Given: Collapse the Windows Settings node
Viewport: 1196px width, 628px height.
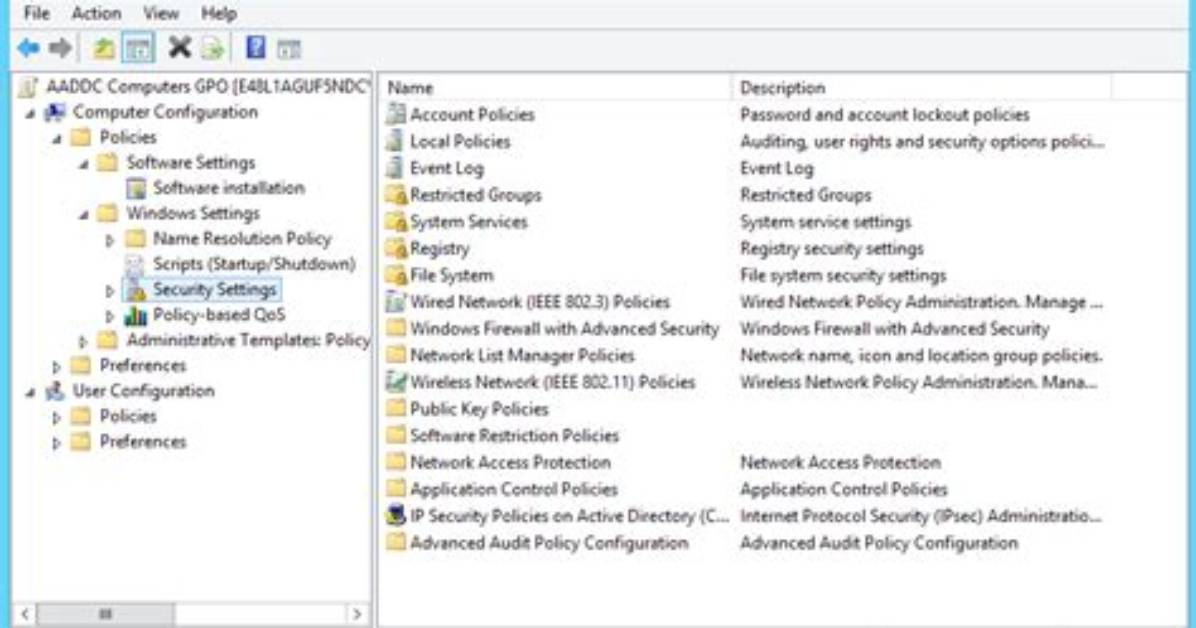Looking at the screenshot, I should pyautogui.click(x=84, y=214).
